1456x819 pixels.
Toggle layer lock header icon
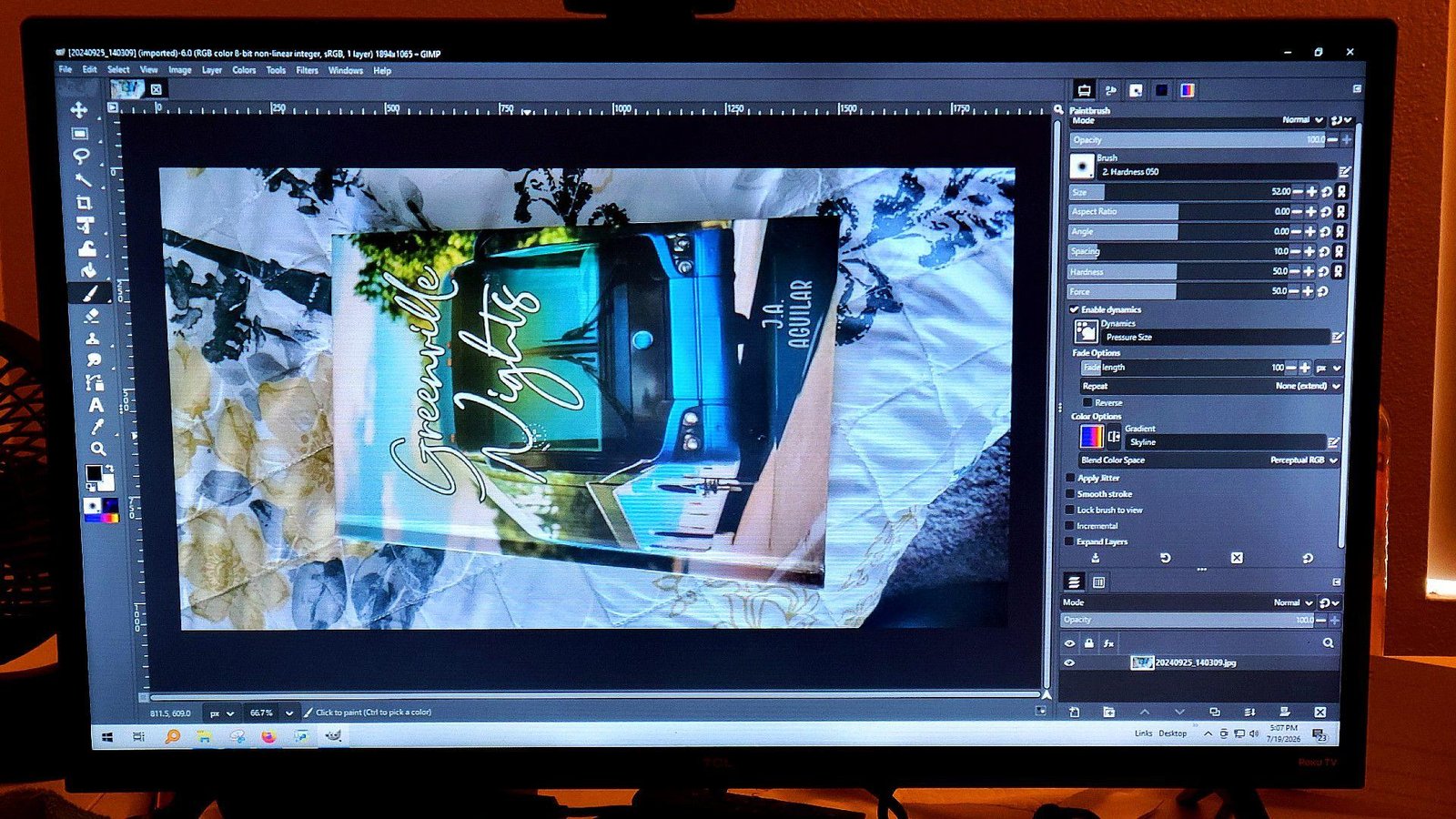pyautogui.click(x=1089, y=643)
